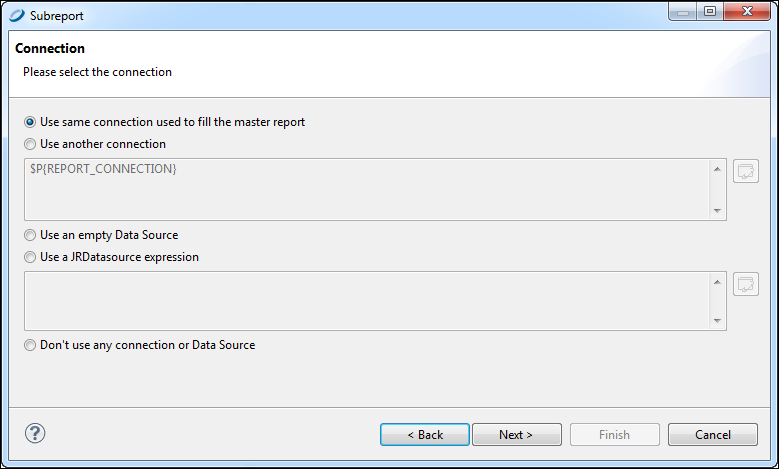Click up arrow in connection expression scrollbar

pyautogui.click(x=717, y=169)
